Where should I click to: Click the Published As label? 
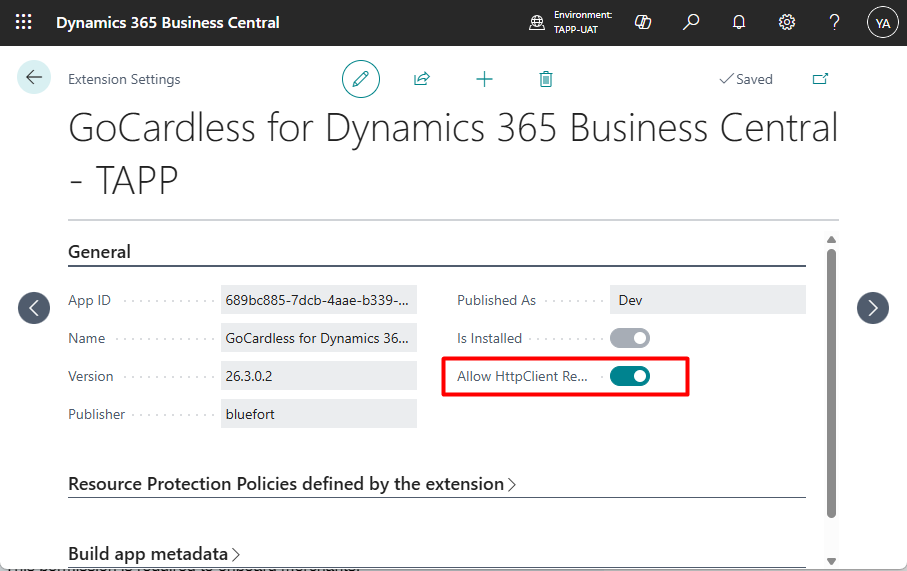(x=496, y=300)
